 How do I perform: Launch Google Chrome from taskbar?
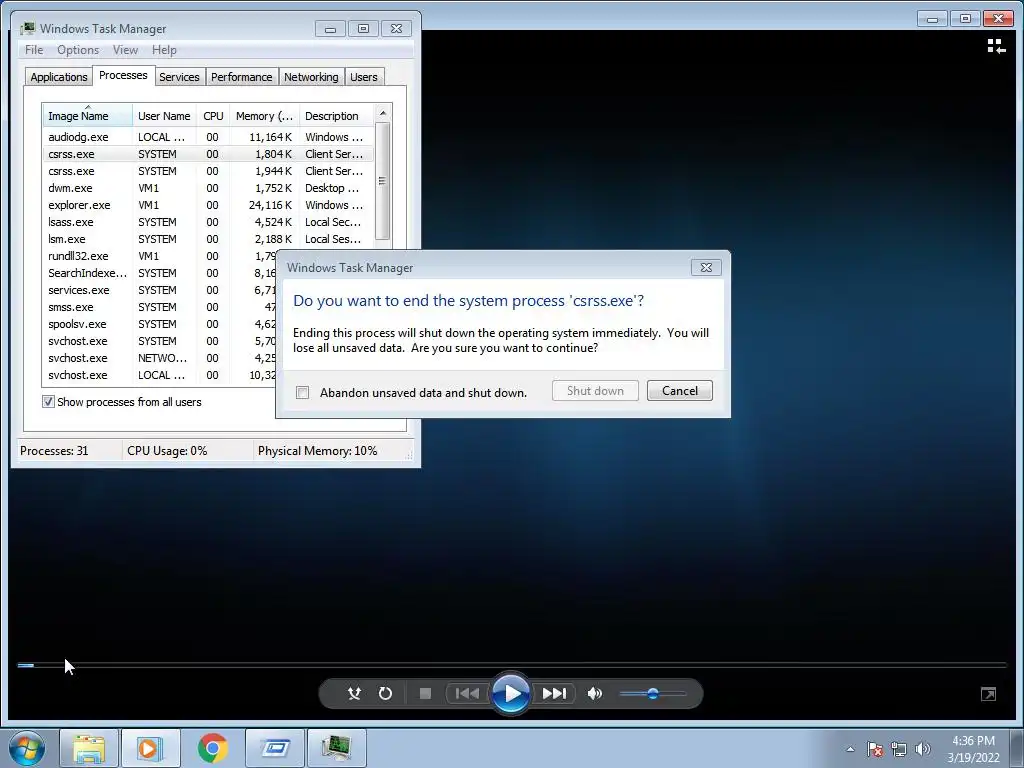pyautogui.click(x=213, y=748)
